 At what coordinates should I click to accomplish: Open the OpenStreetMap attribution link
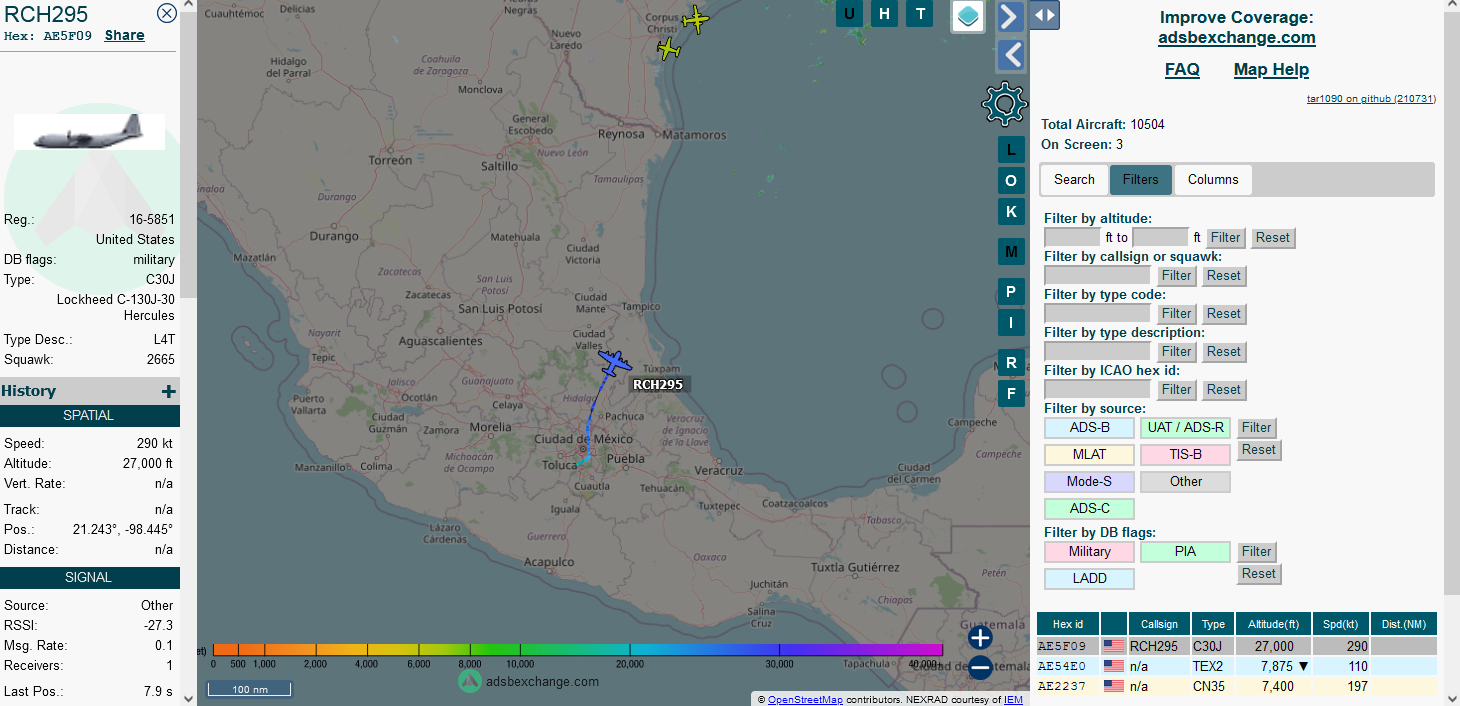point(805,700)
